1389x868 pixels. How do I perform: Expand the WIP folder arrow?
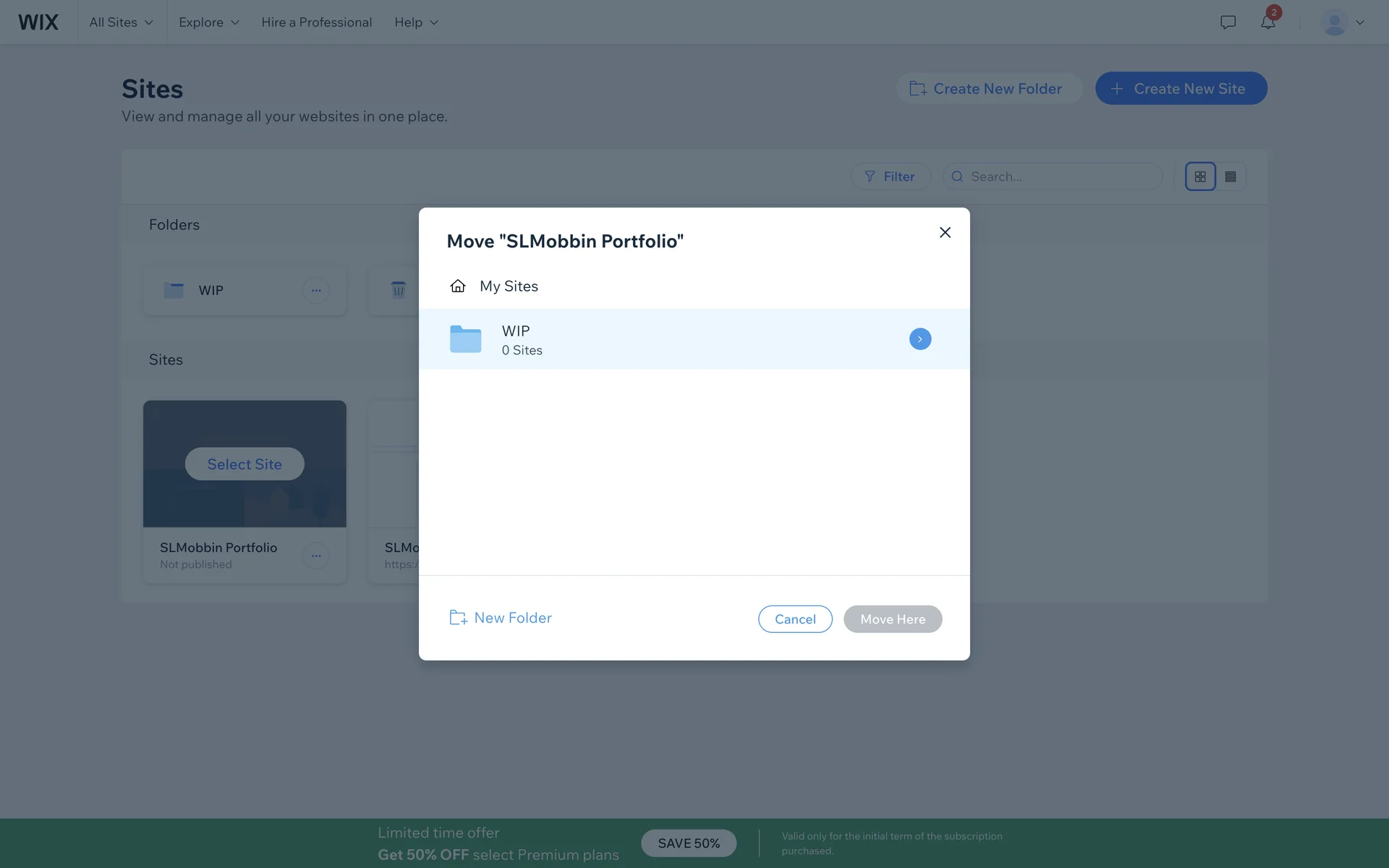tap(920, 339)
